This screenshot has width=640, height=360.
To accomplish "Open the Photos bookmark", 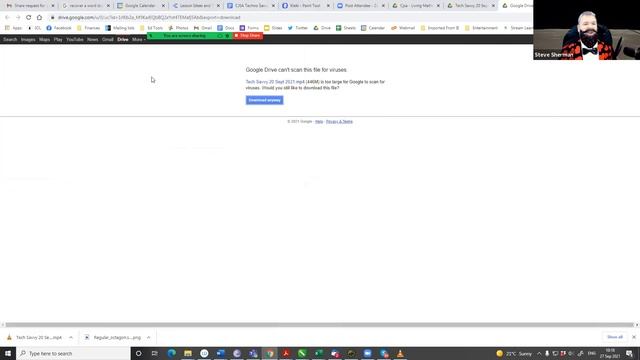I will click(178, 28).
